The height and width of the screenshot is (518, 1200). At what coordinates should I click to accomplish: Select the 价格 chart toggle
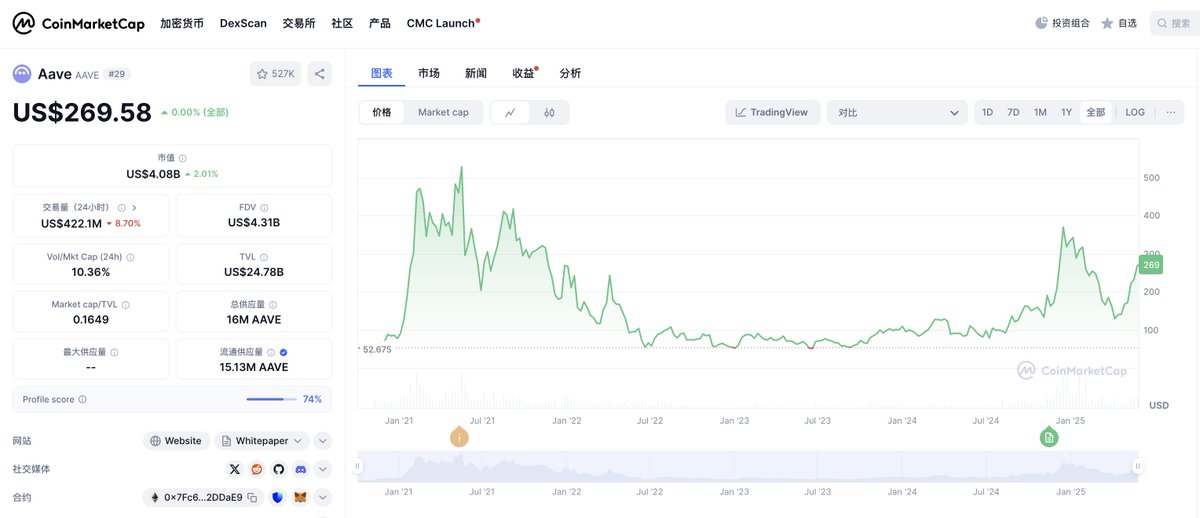[x=382, y=113]
